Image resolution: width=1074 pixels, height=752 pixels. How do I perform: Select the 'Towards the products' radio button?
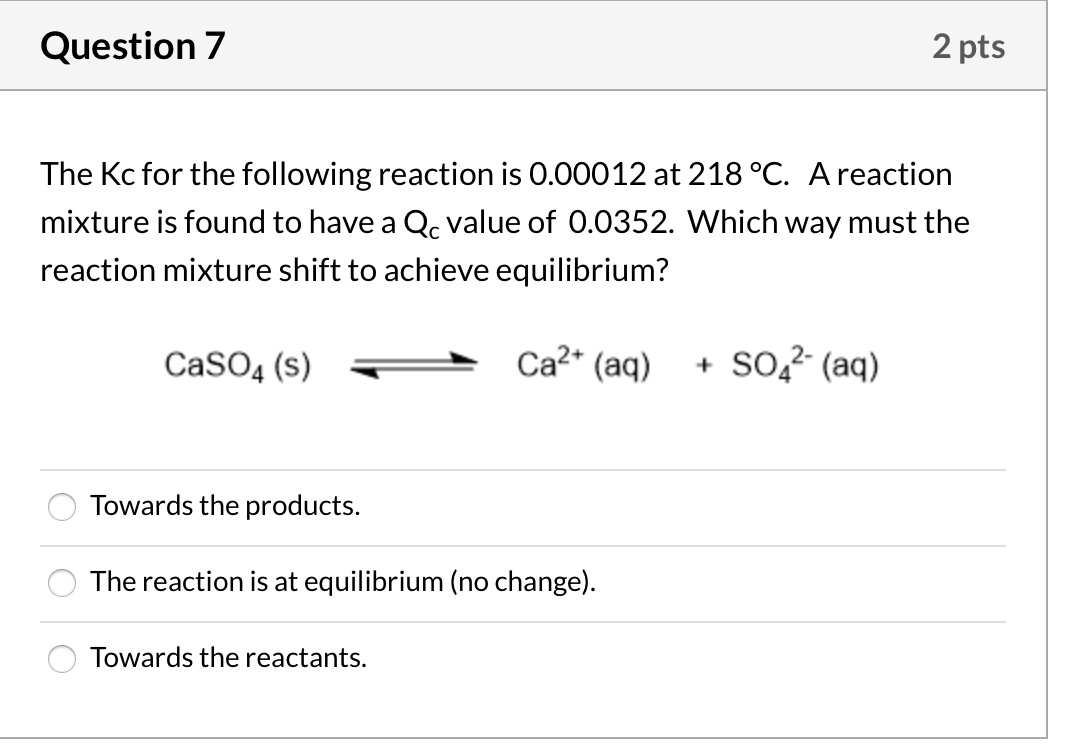click(x=61, y=507)
